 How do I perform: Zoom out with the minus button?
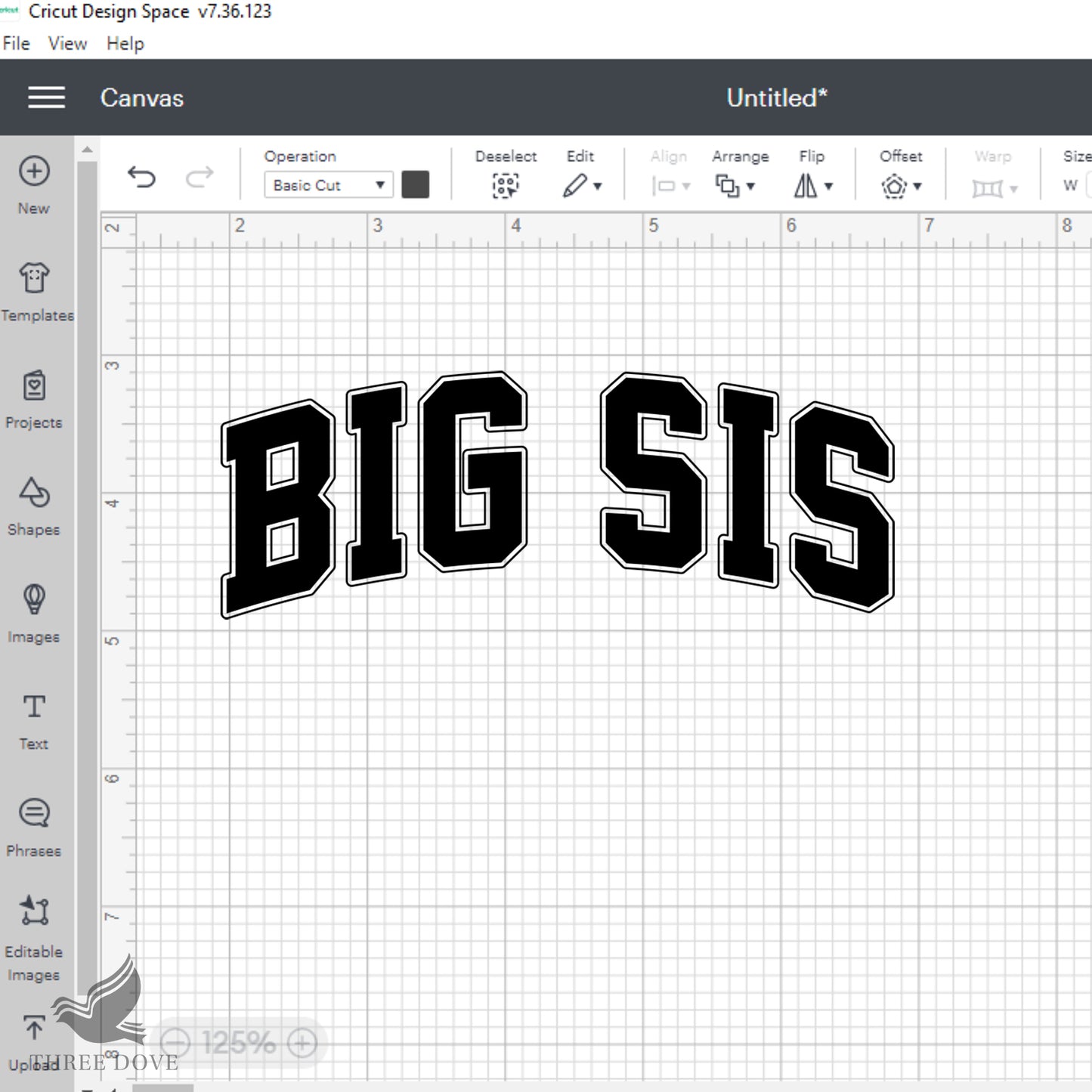pyautogui.click(x=175, y=1044)
